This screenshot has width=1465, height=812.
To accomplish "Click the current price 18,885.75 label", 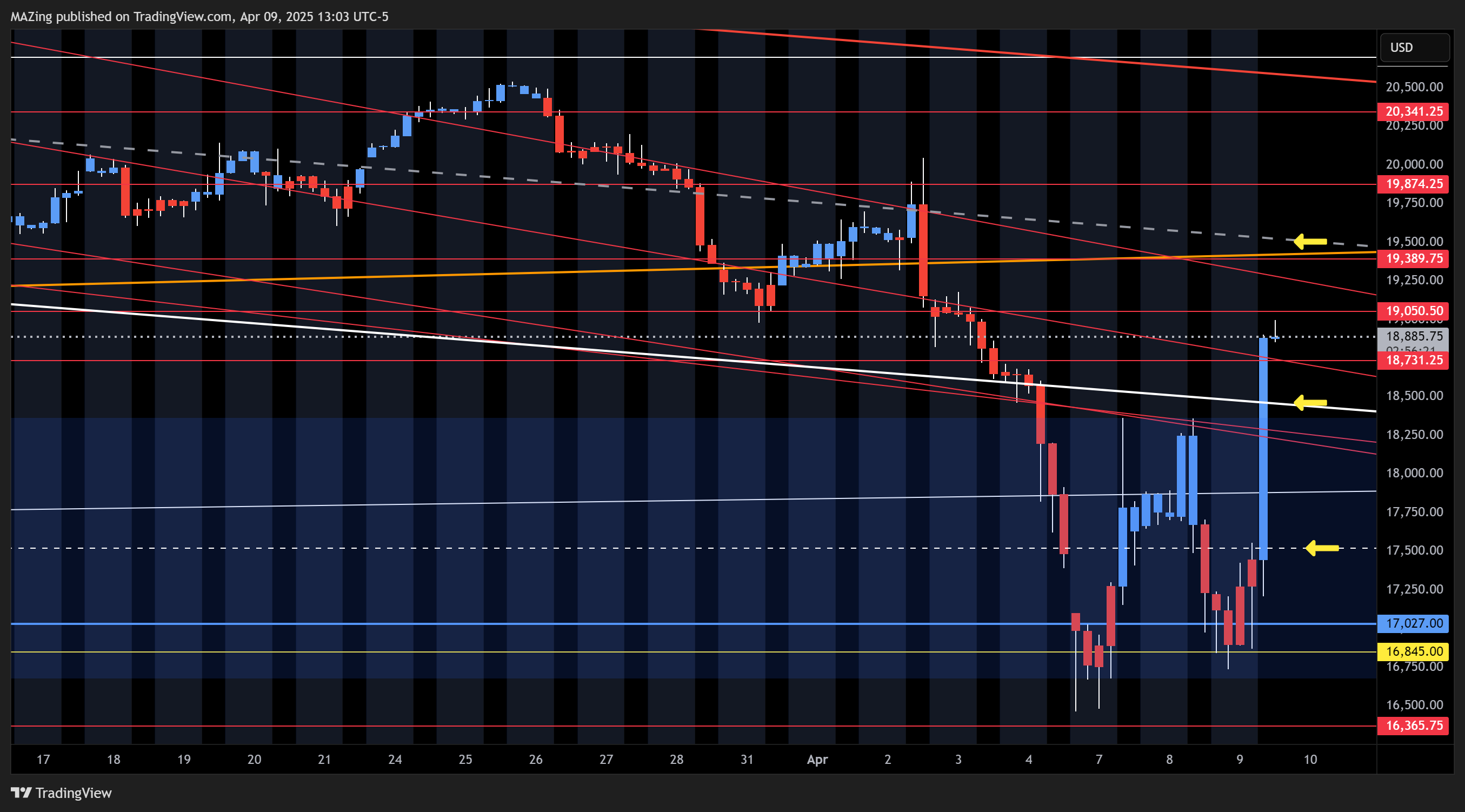I will click(x=1413, y=337).
